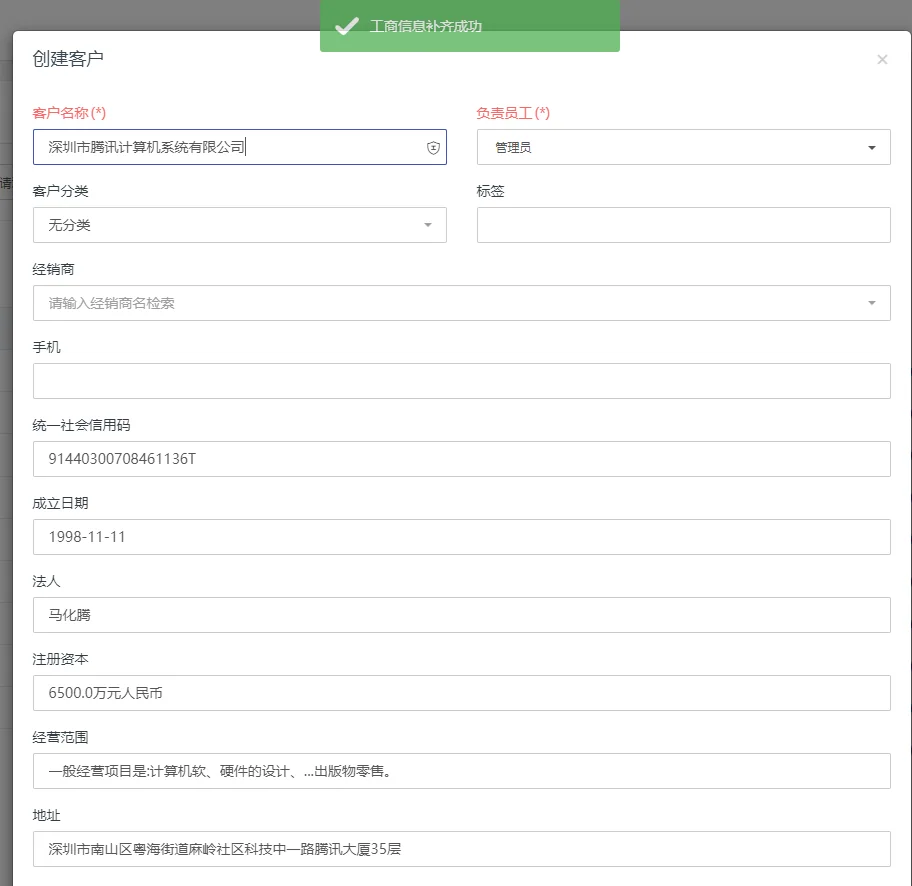Click the 手机 input field
The image size is (912, 886).
pos(462,381)
